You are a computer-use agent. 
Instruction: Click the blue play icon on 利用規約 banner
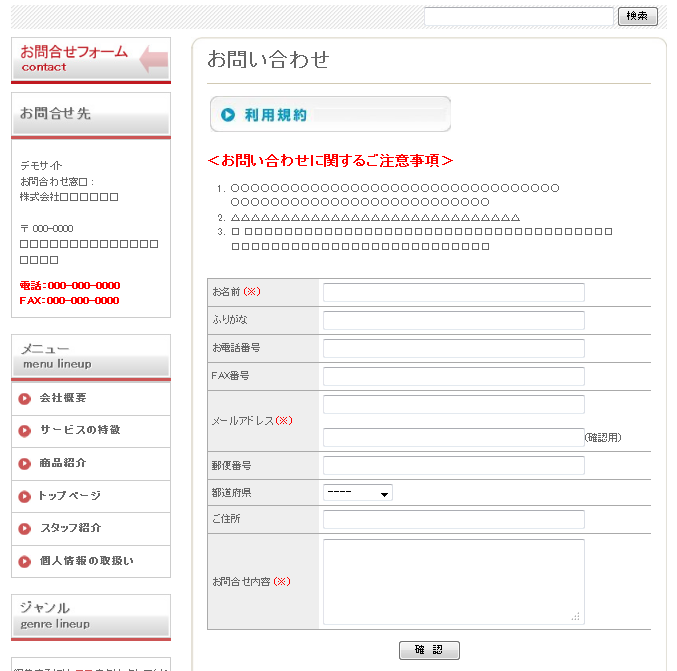click(x=227, y=115)
